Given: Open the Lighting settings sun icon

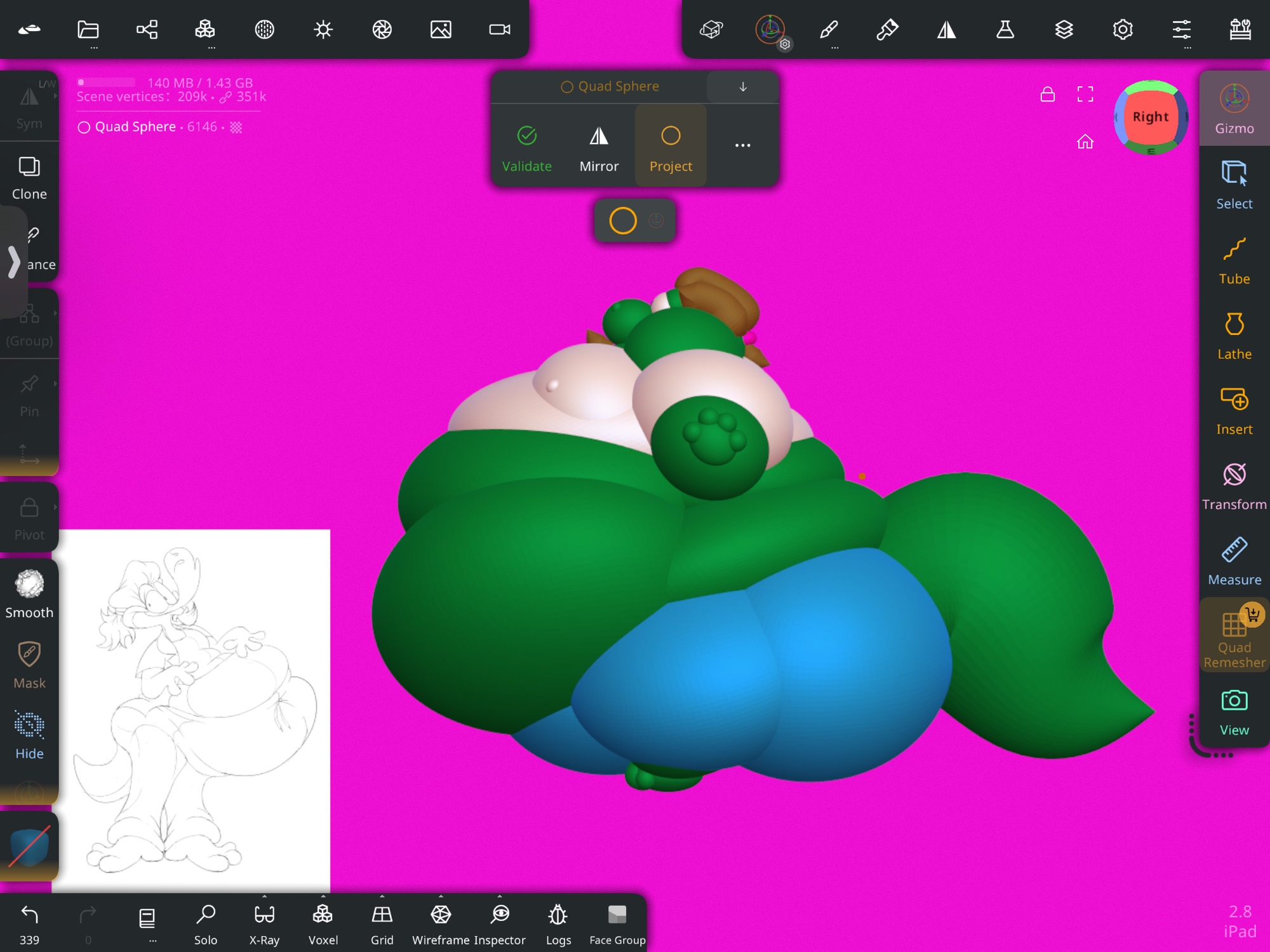Looking at the screenshot, I should 323,30.
